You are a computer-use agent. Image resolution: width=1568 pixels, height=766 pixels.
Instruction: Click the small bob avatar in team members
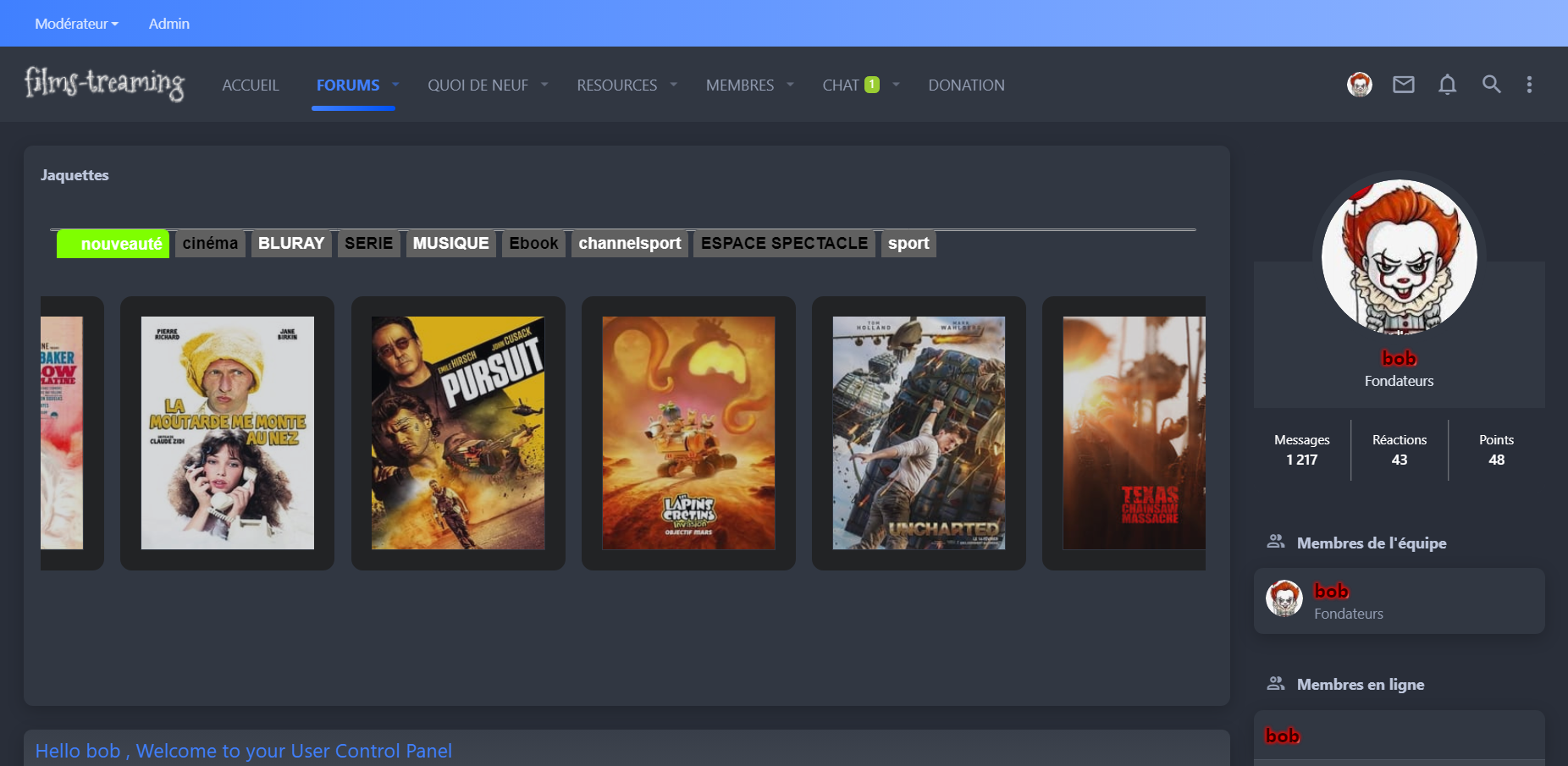click(1284, 598)
